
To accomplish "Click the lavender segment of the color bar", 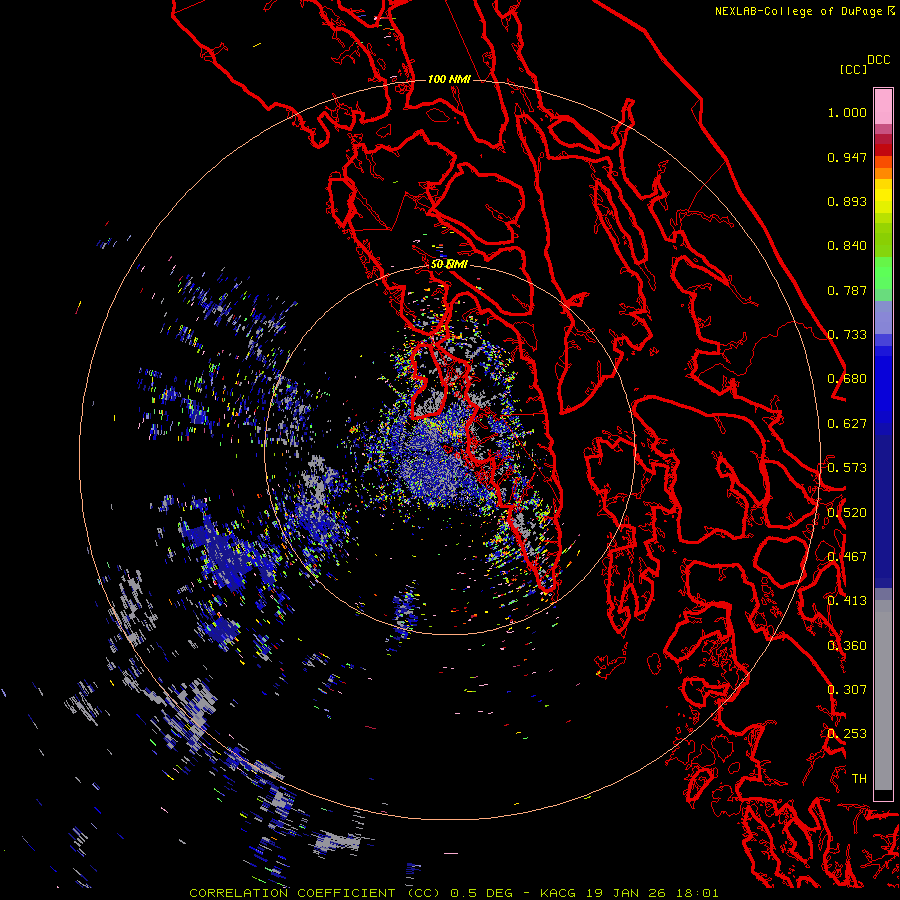I will [x=883, y=317].
